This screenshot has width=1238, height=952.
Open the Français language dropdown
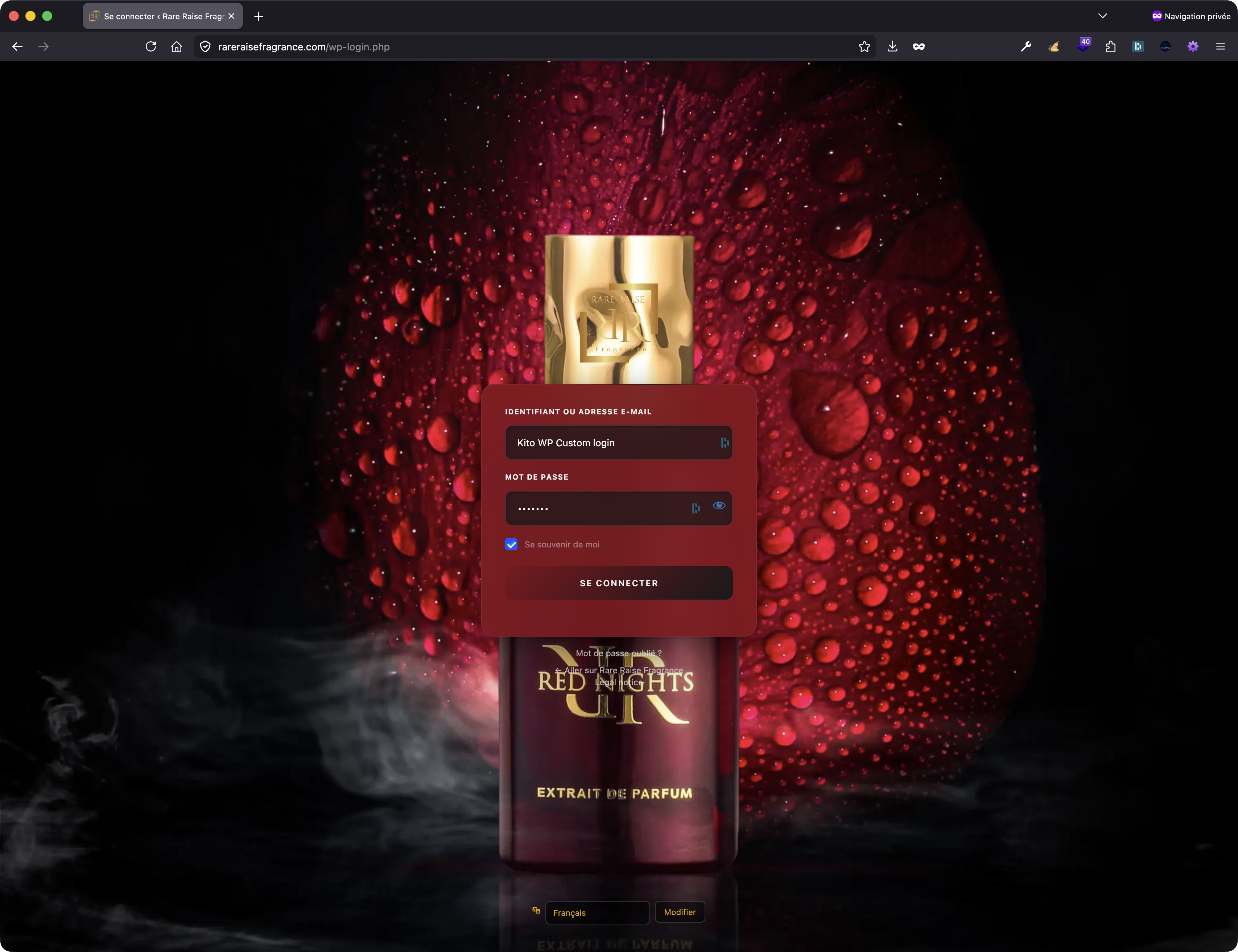(597, 912)
